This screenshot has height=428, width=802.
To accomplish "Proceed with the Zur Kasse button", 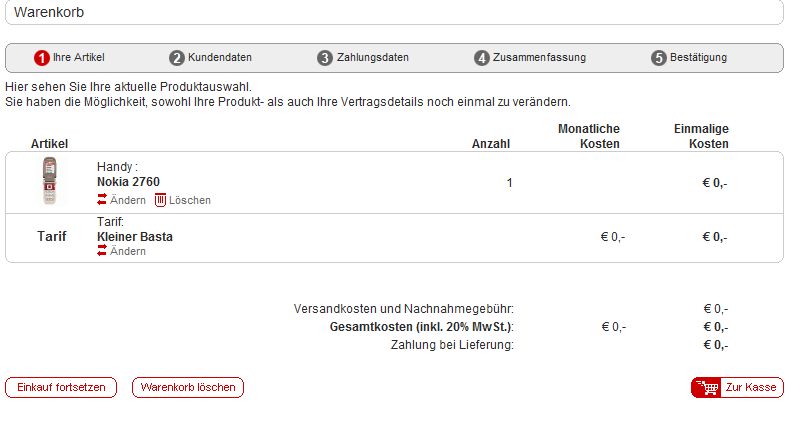I will (x=737, y=388).
